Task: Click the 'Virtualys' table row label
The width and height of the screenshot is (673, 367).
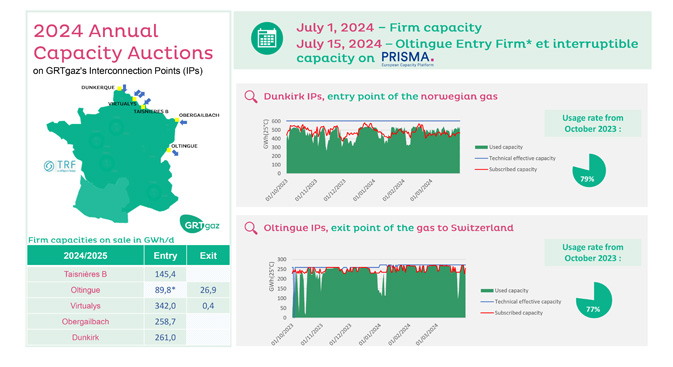Action: point(85,306)
